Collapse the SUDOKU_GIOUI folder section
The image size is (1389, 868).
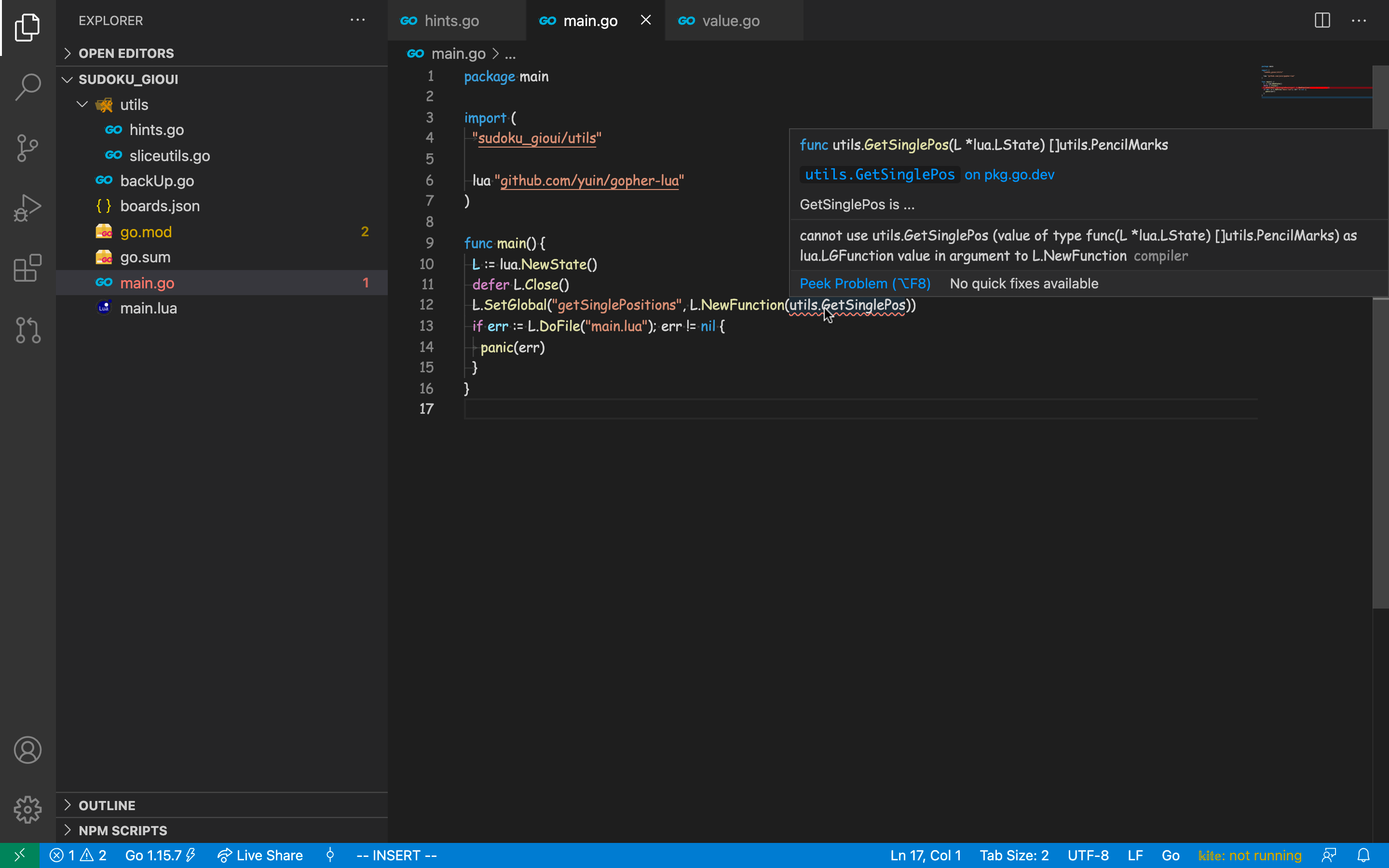(x=221, y=79)
